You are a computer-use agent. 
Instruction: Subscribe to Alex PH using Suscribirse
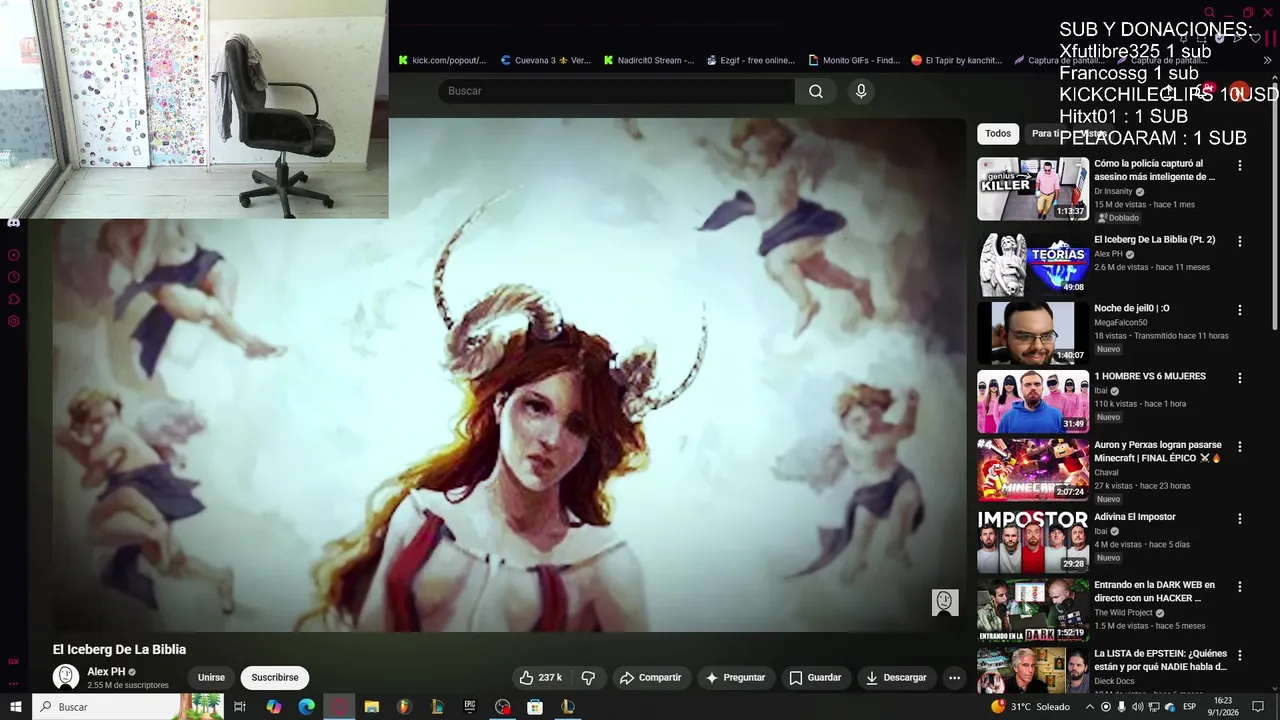275,677
